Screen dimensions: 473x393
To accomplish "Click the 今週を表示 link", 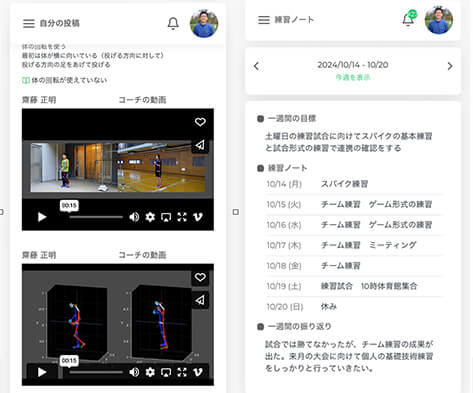I will (353, 77).
